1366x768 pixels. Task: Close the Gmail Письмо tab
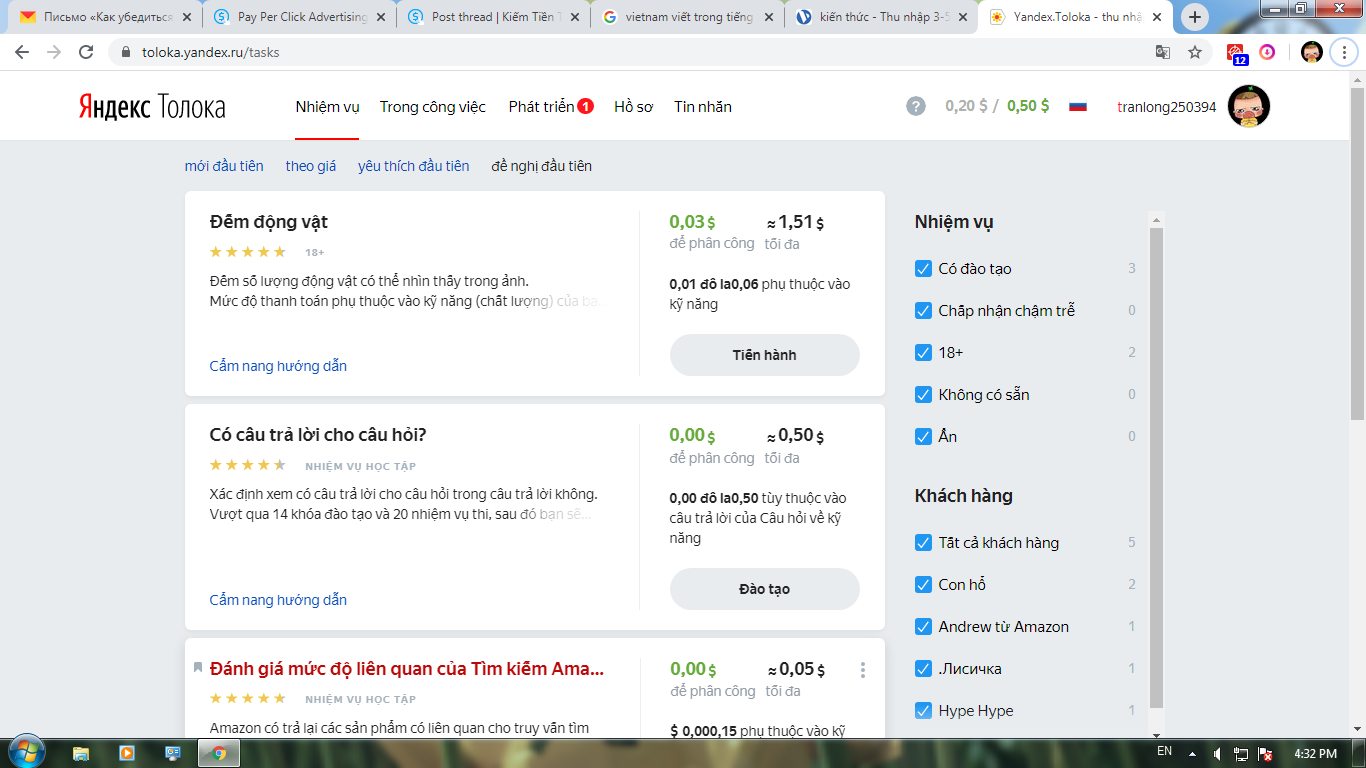[187, 17]
